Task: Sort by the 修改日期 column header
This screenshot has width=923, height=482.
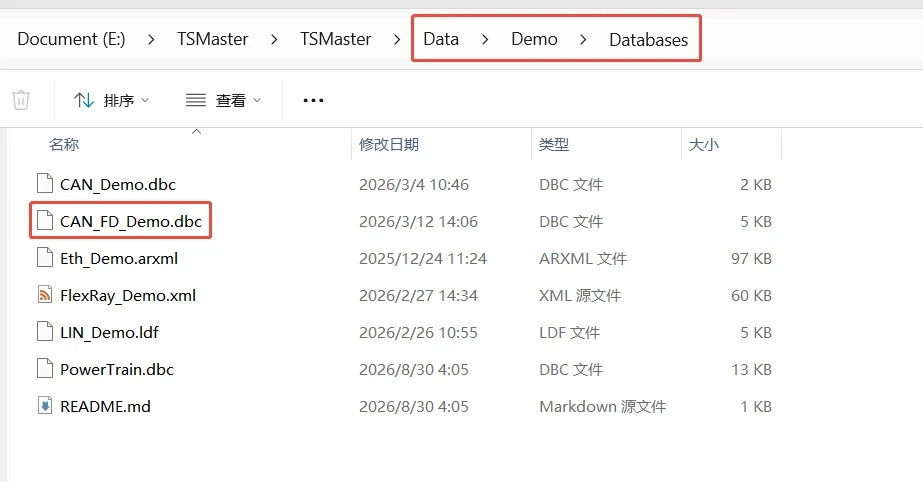Action: (x=389, y=144)
